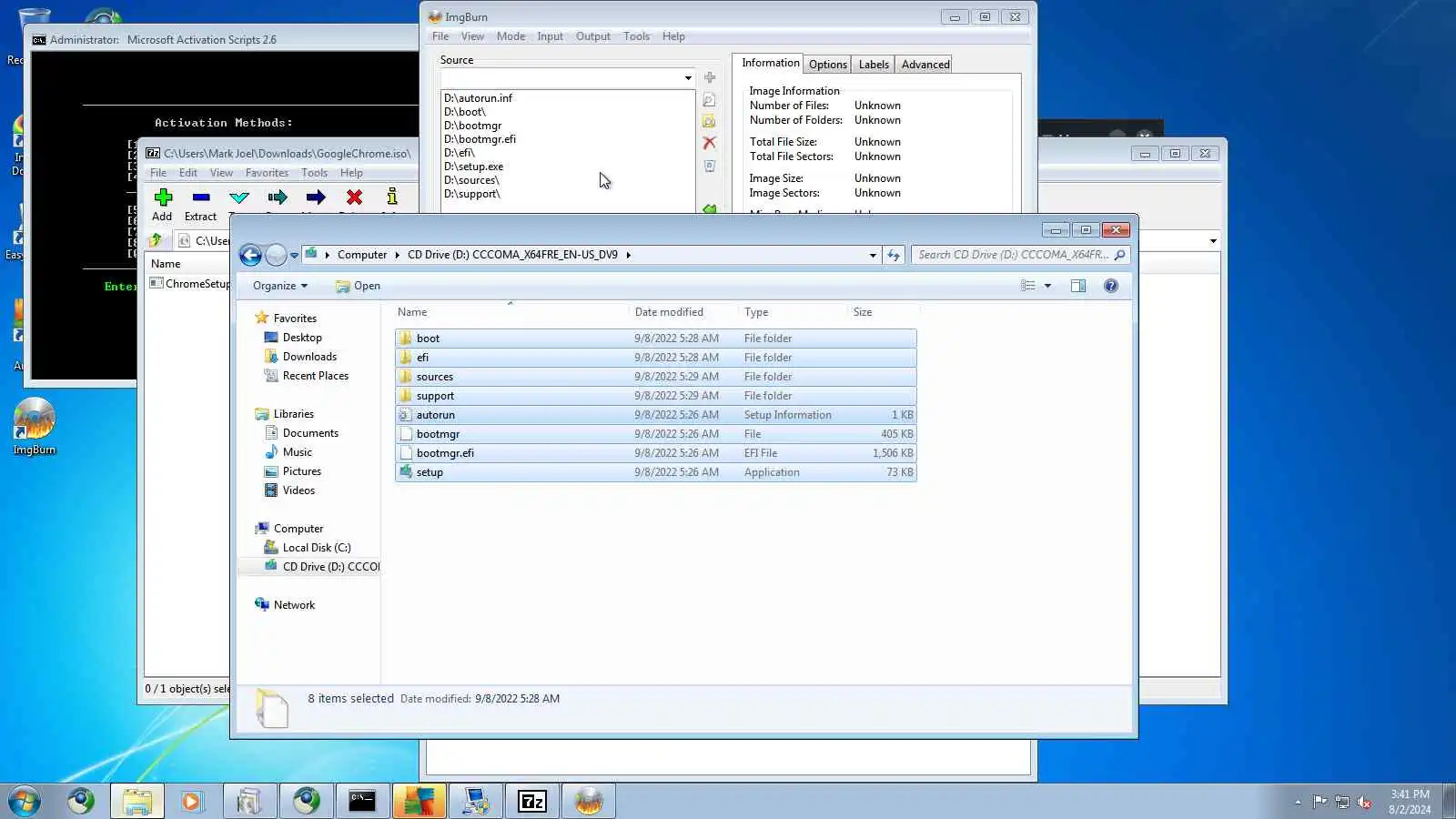1456x819 pixels.
Task: Click the volume icon in the system tray
Action: [1364, 802]
